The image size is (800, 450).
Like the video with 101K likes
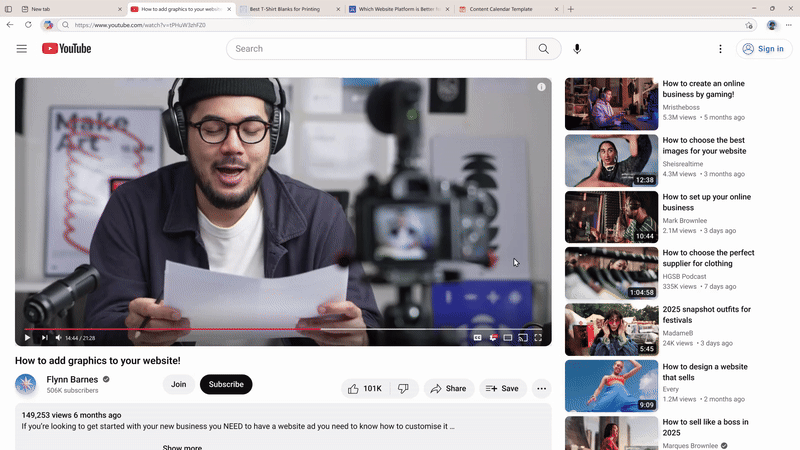tap(365, 388)
